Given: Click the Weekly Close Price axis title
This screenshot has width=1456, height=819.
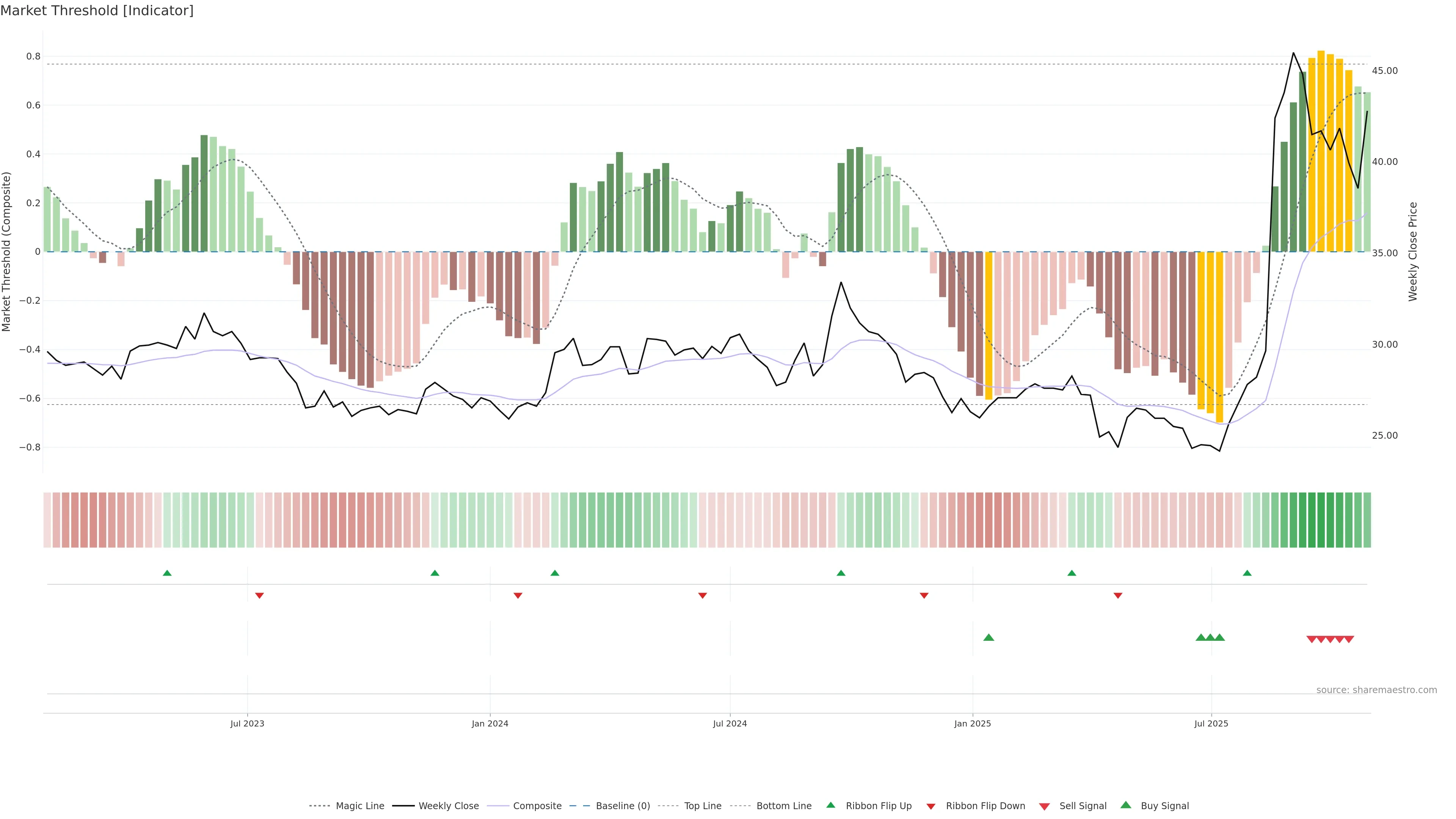Looking at the screenshot, I should point(1412,251).
